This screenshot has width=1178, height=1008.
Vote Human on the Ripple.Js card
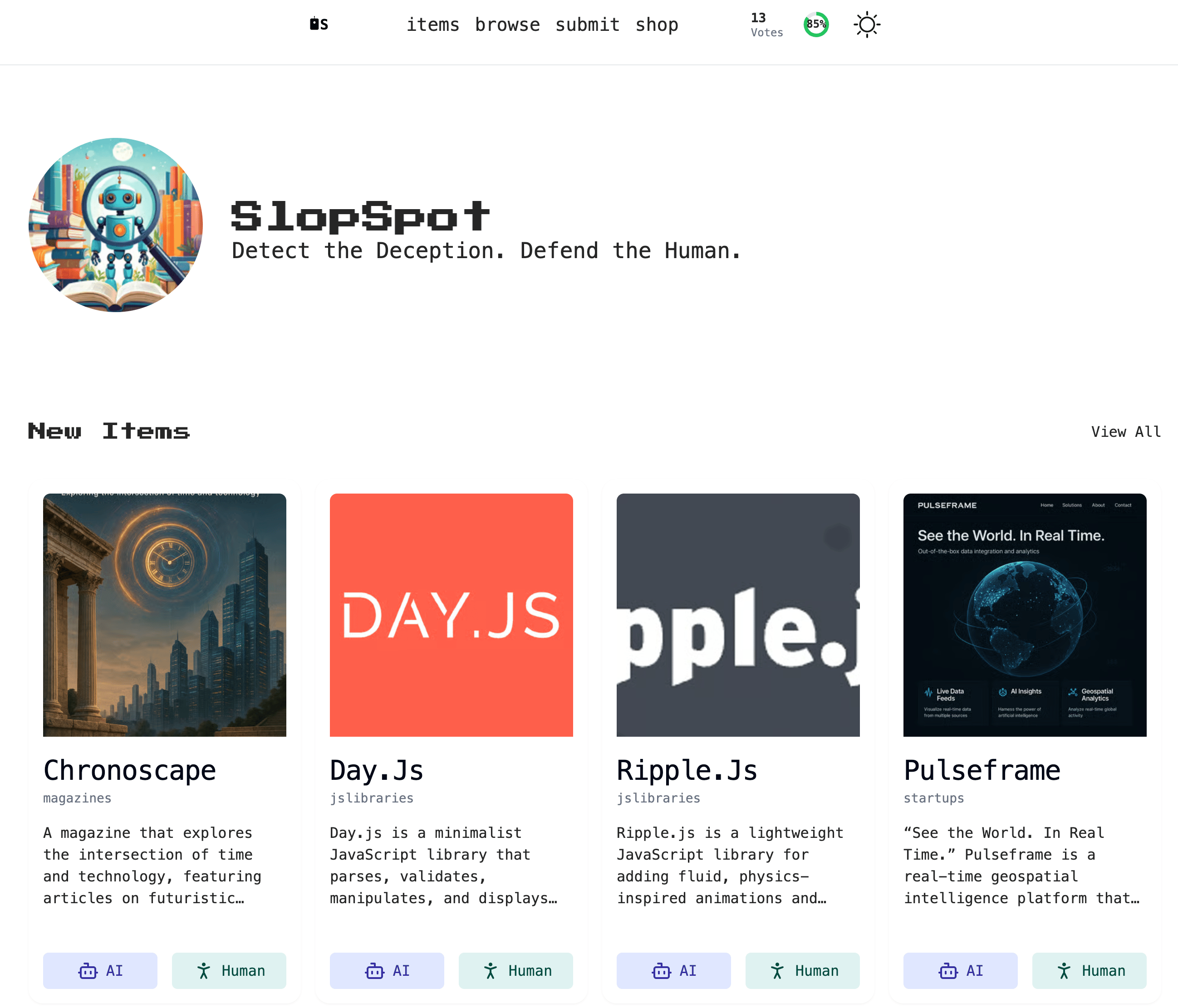coord(802,971)
